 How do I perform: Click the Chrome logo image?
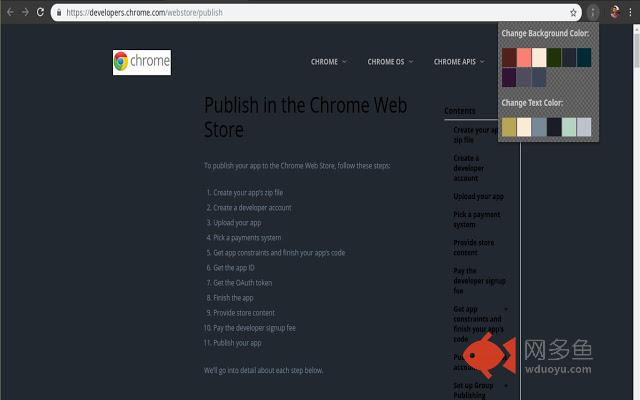click(142, 62)
